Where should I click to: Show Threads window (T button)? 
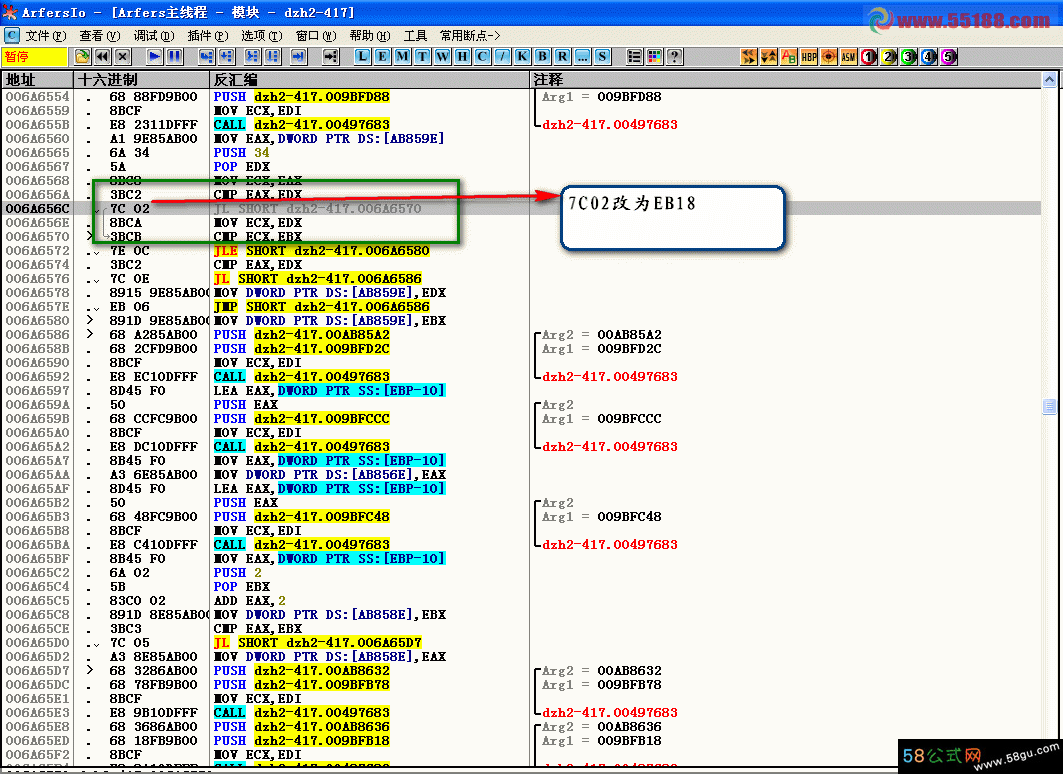422,57
